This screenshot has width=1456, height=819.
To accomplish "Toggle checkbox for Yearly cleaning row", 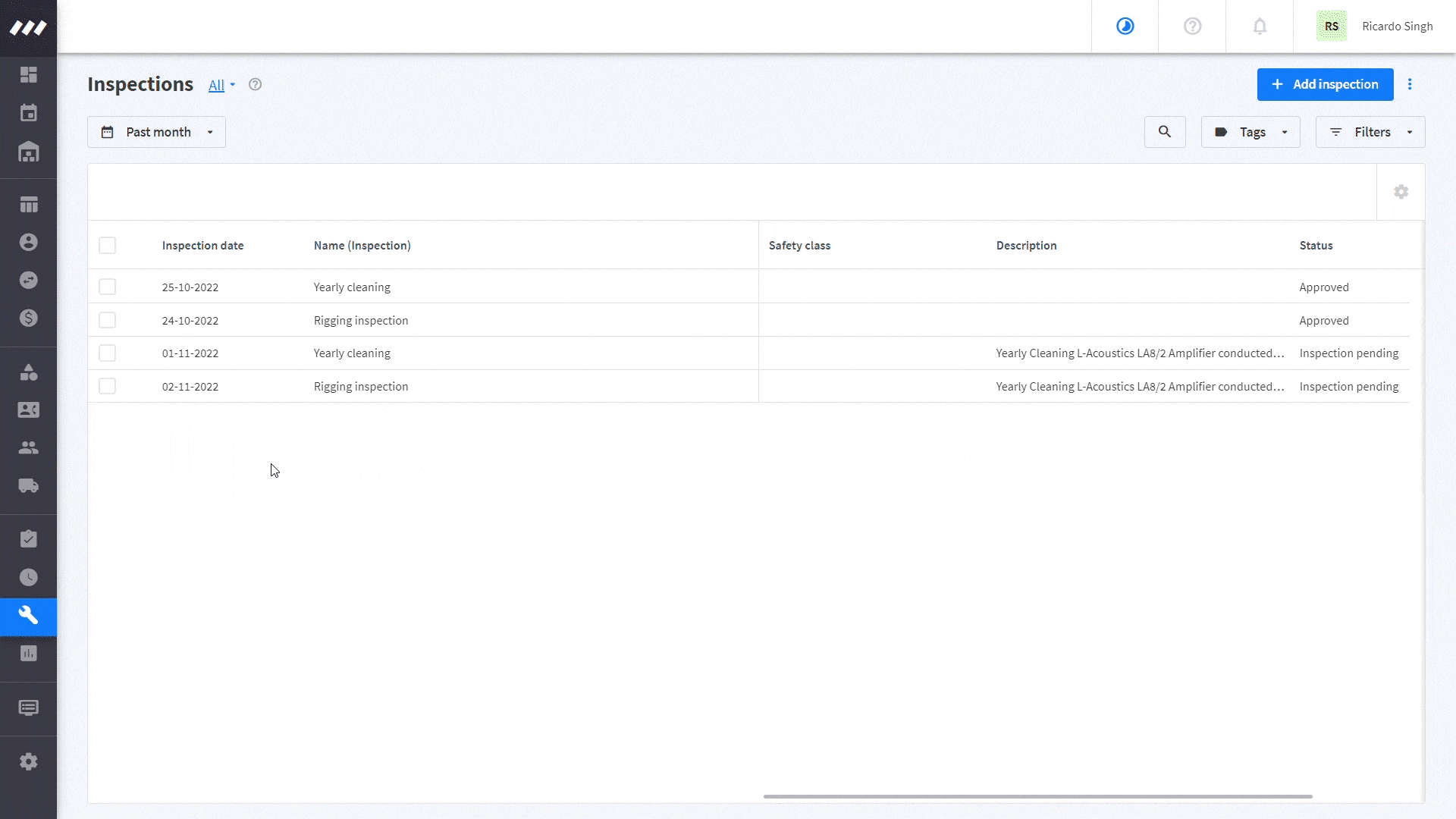I will point(107,287).
